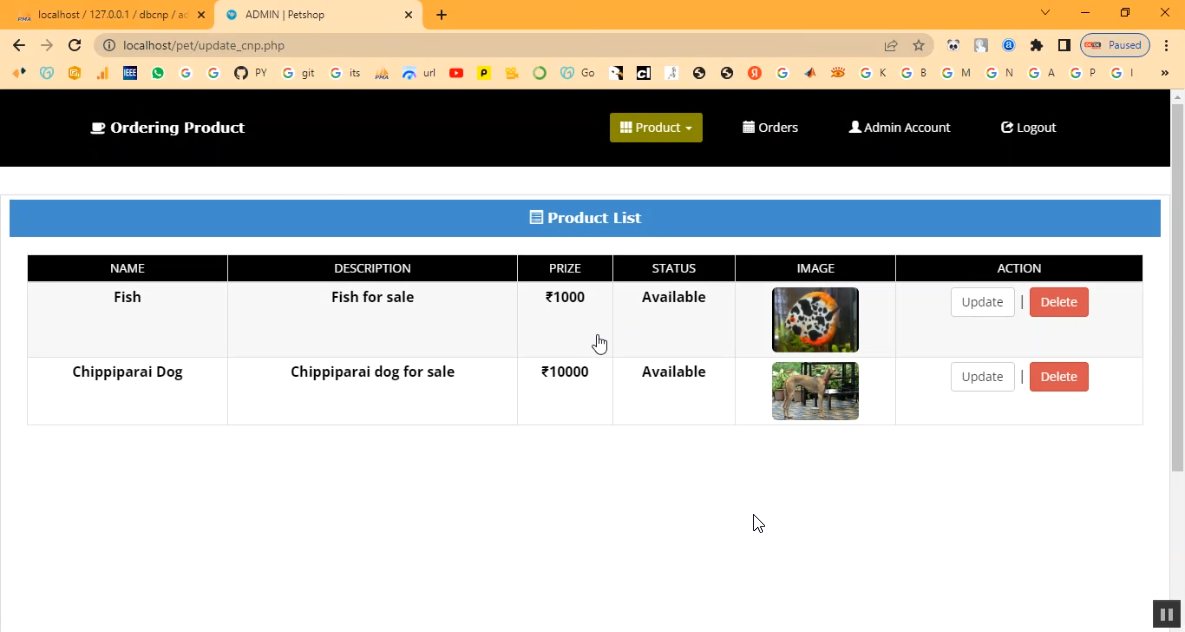Open the orange eye bookmark icon

click(837, 73)
